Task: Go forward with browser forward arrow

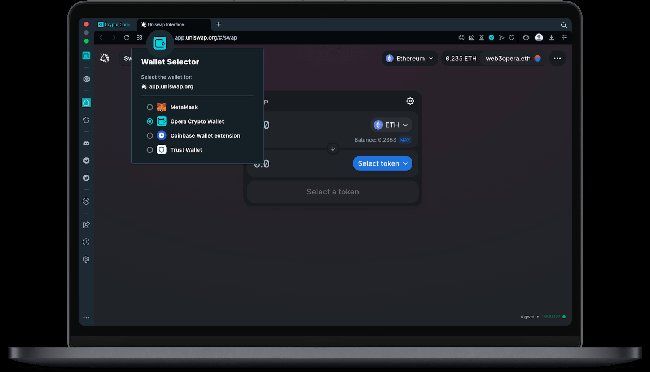Action: 113,38
